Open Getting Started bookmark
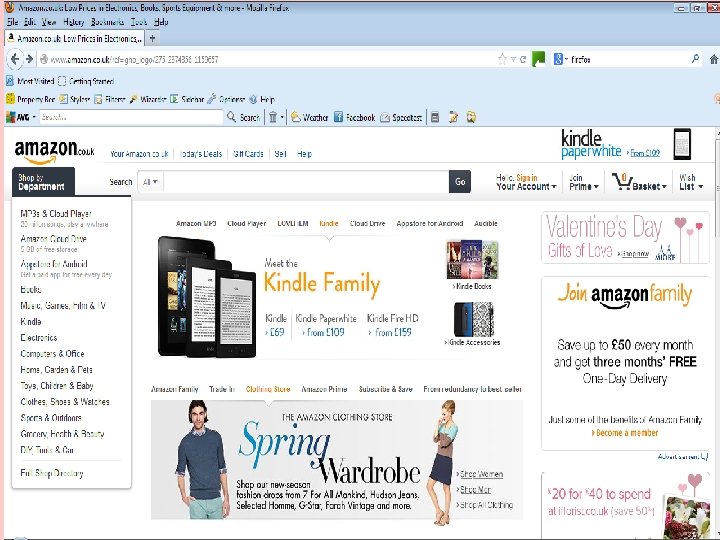Viewport: 720px width, 540px height. 87,81
